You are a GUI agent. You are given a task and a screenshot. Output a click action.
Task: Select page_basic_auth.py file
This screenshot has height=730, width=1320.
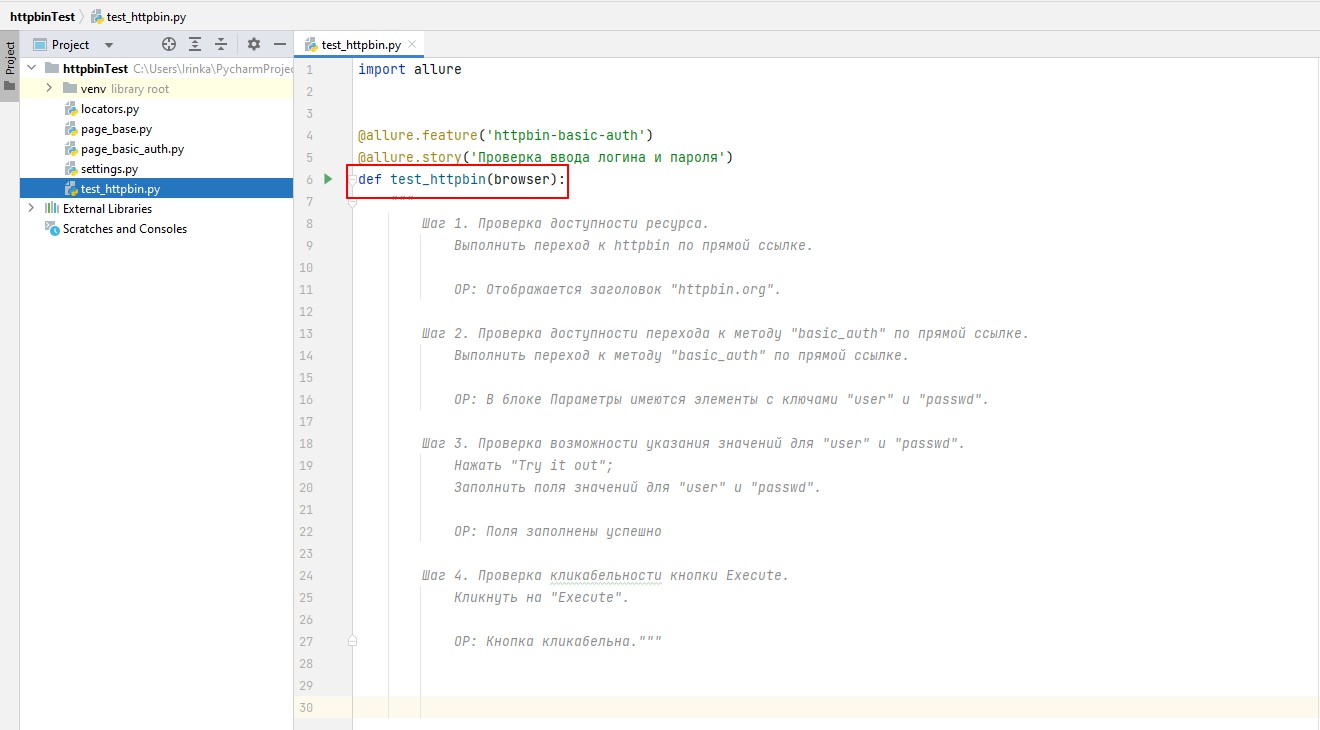click(132, 149)
